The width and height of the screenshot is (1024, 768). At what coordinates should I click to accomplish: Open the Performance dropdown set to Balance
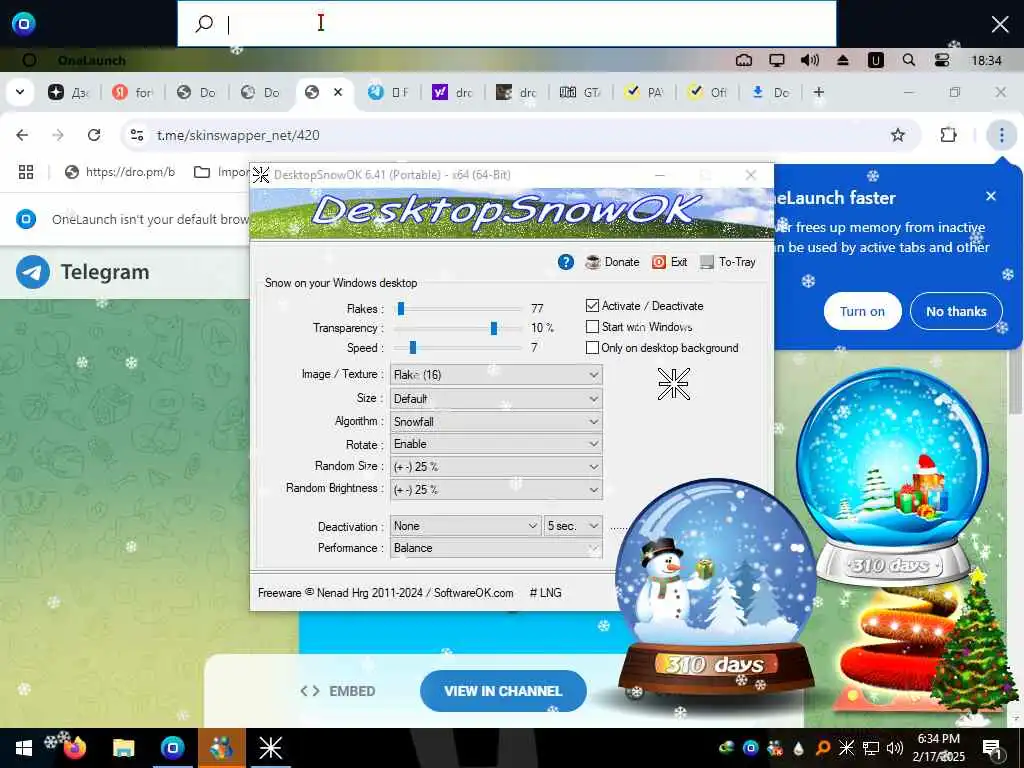[x=496, y=548]
